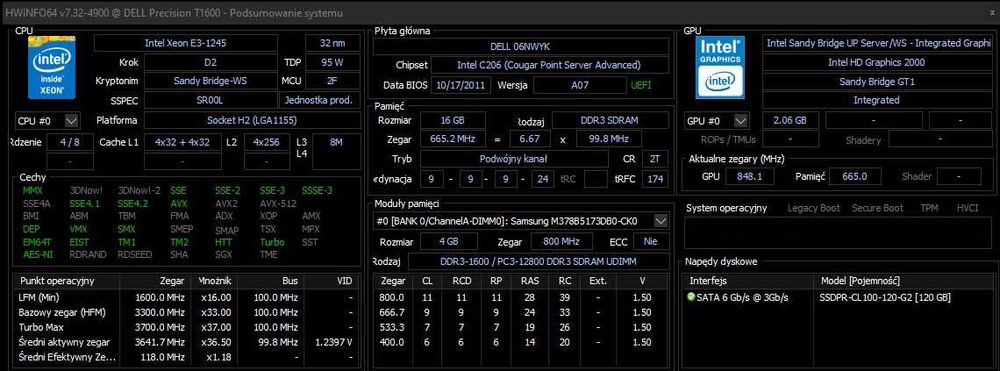Click the Turbo feature label
Viewport: 1000px width, 371px height.
272,242
